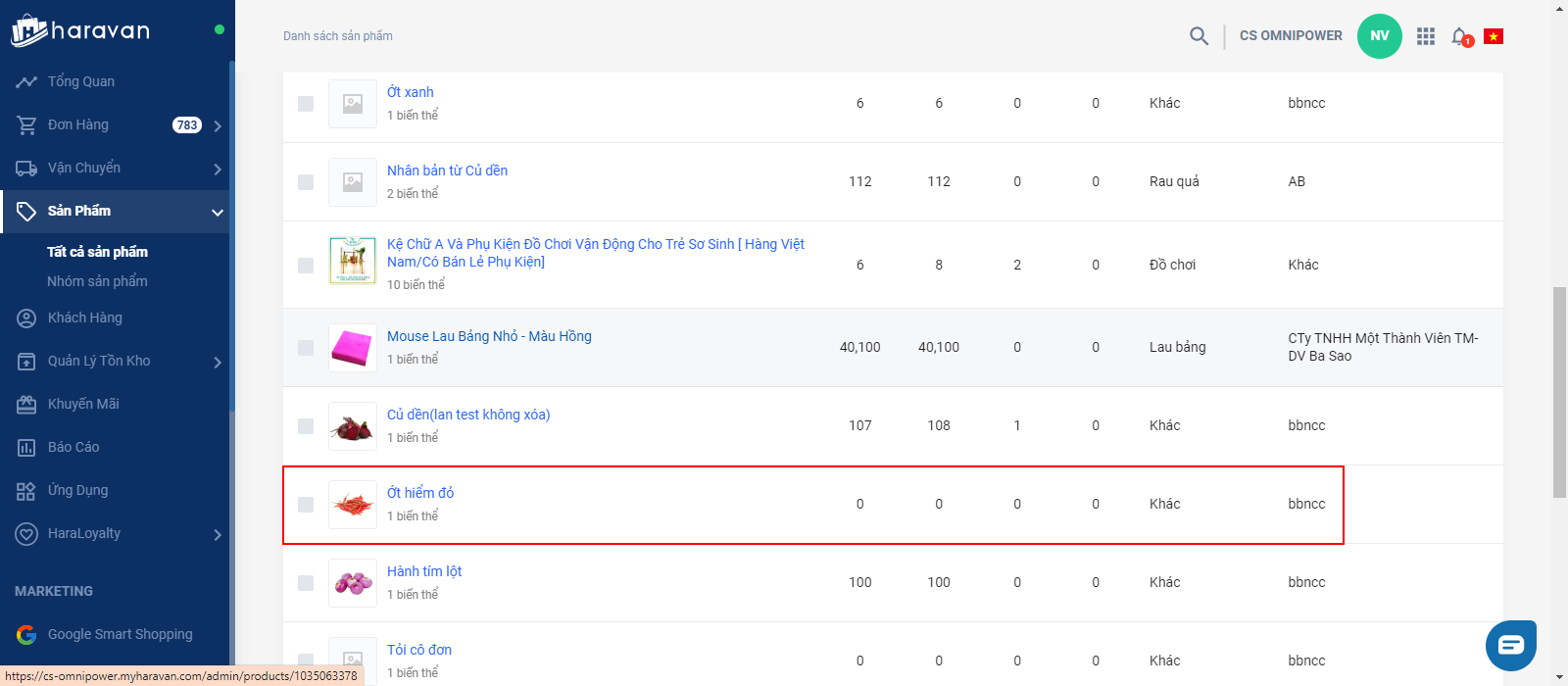Click the search magnifier icon
This screenshot has height=686, width=1568.
[x=1199, y=36]
